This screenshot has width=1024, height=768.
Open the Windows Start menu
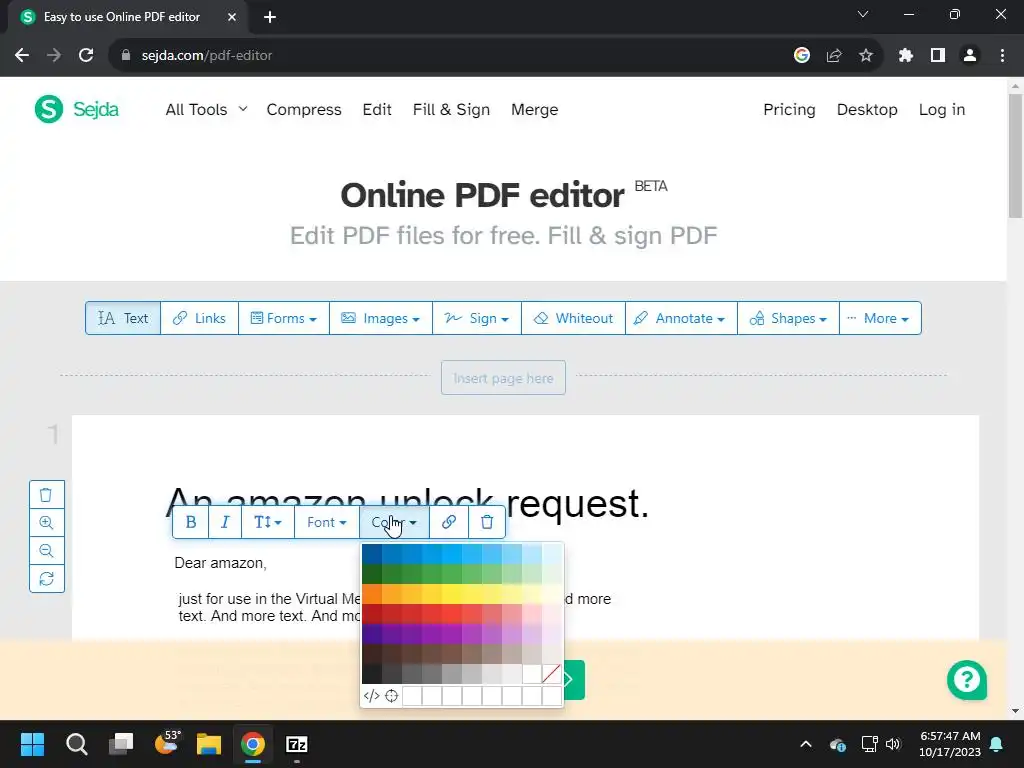(x=32, y=744)
